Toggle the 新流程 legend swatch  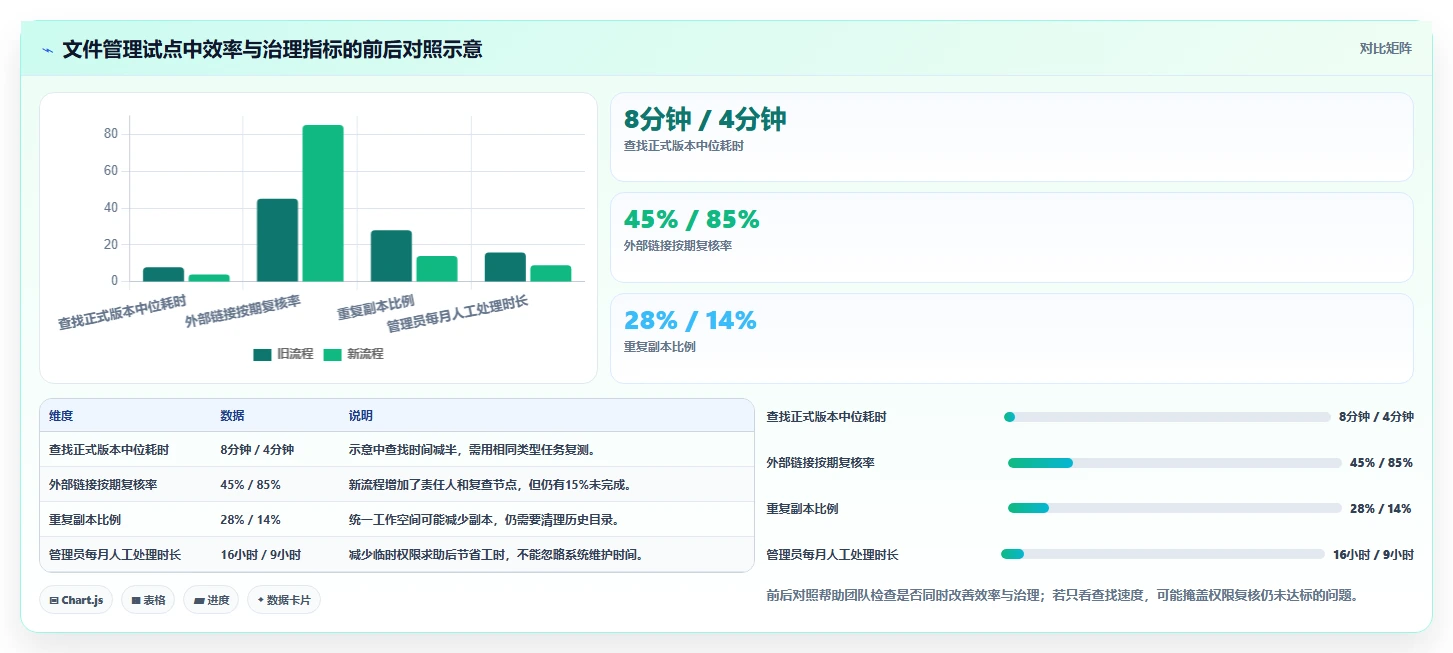point(332,354)
